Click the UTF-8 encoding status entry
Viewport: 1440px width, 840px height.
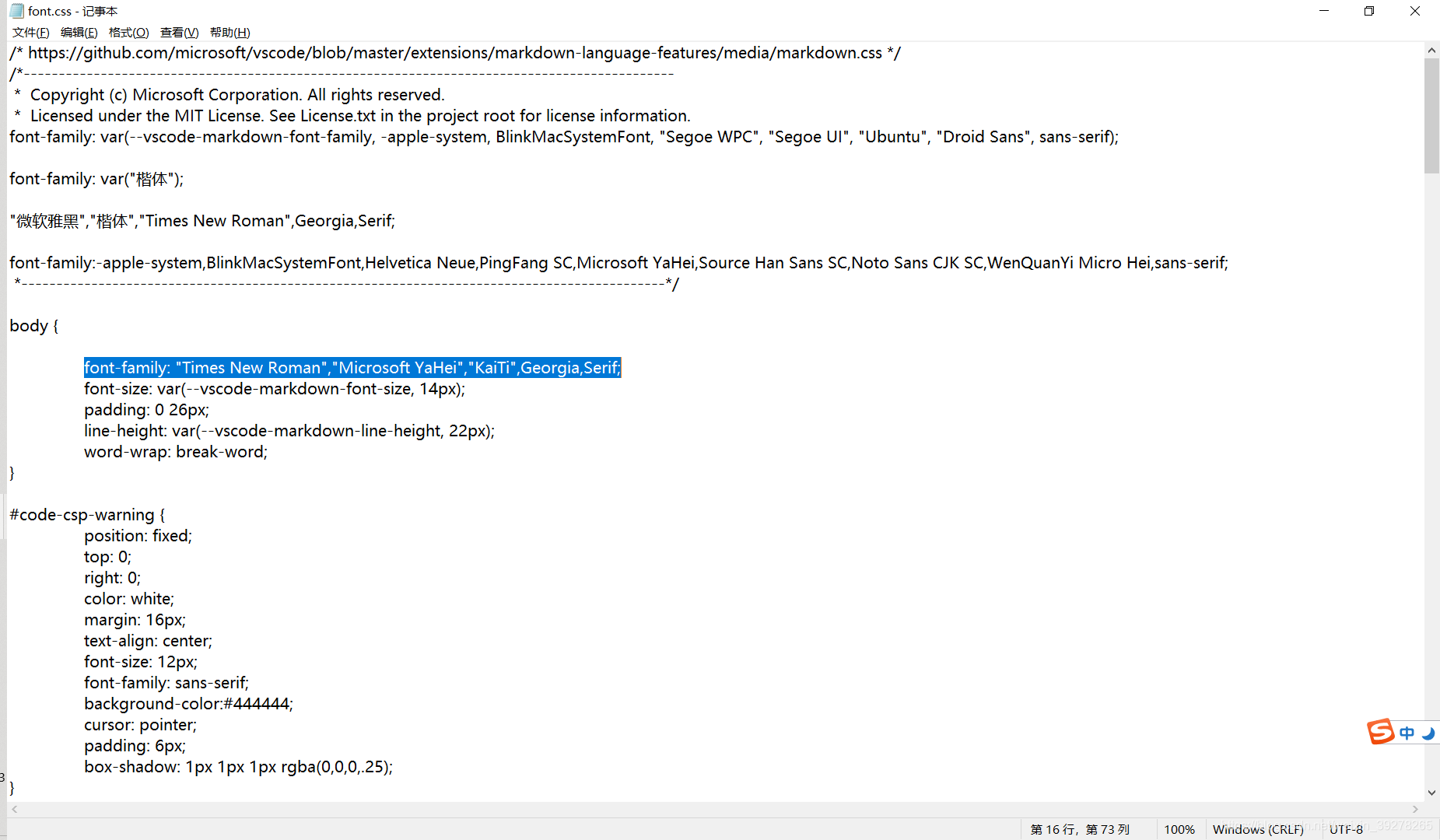tap(1346, 829)
